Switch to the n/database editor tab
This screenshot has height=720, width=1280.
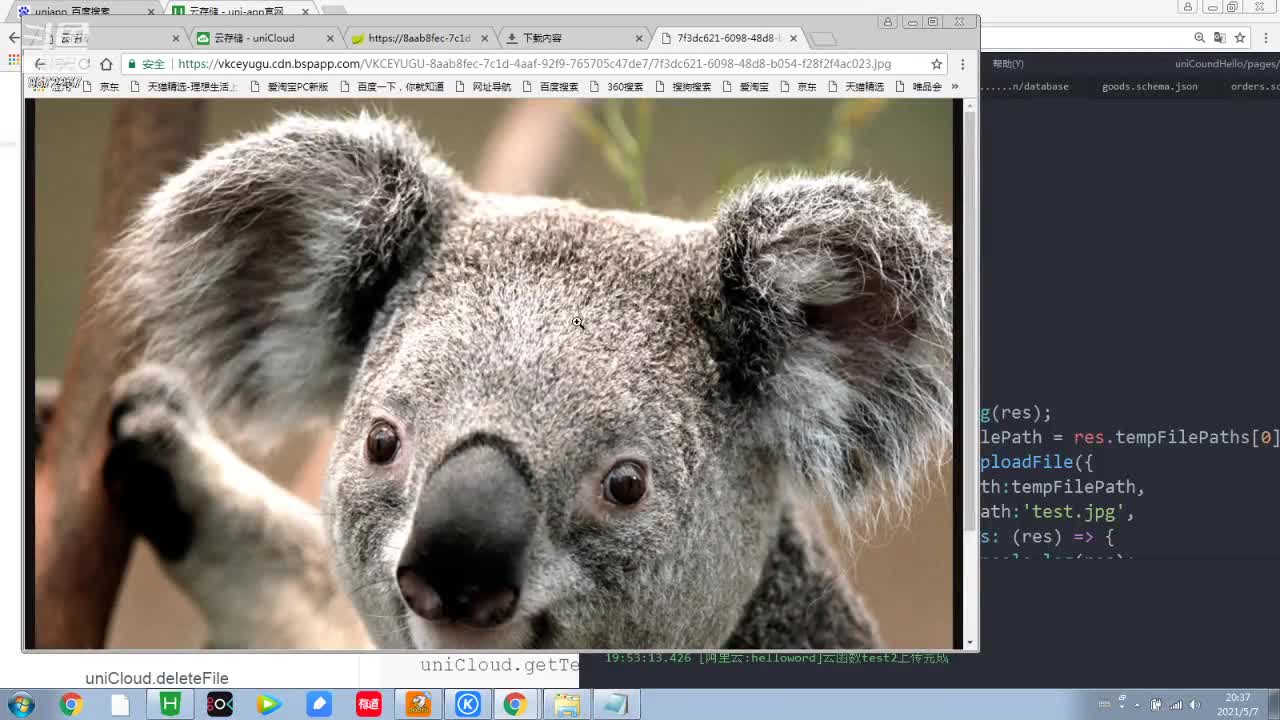[x=1025, y=87]
